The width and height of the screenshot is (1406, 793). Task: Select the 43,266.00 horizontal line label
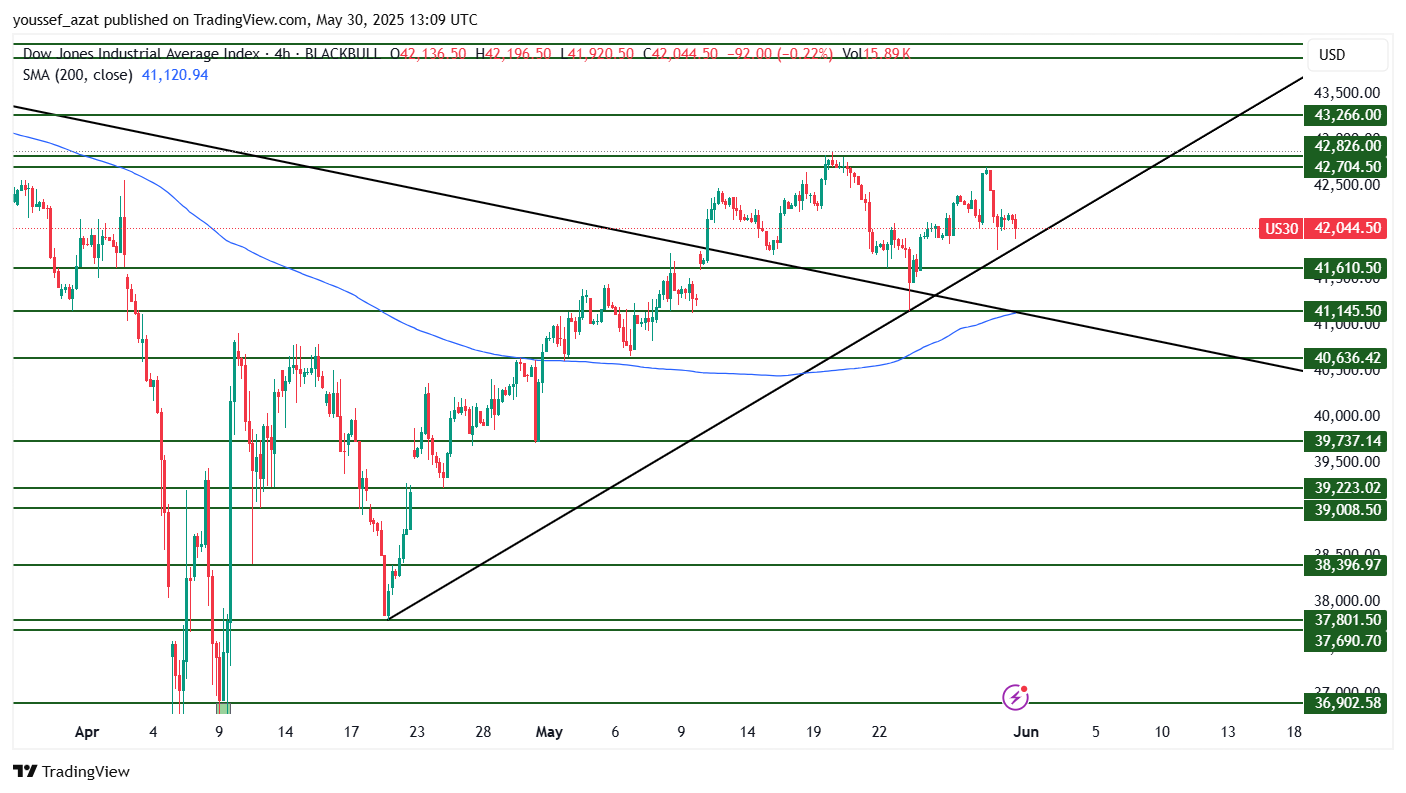coord(1346,115)
